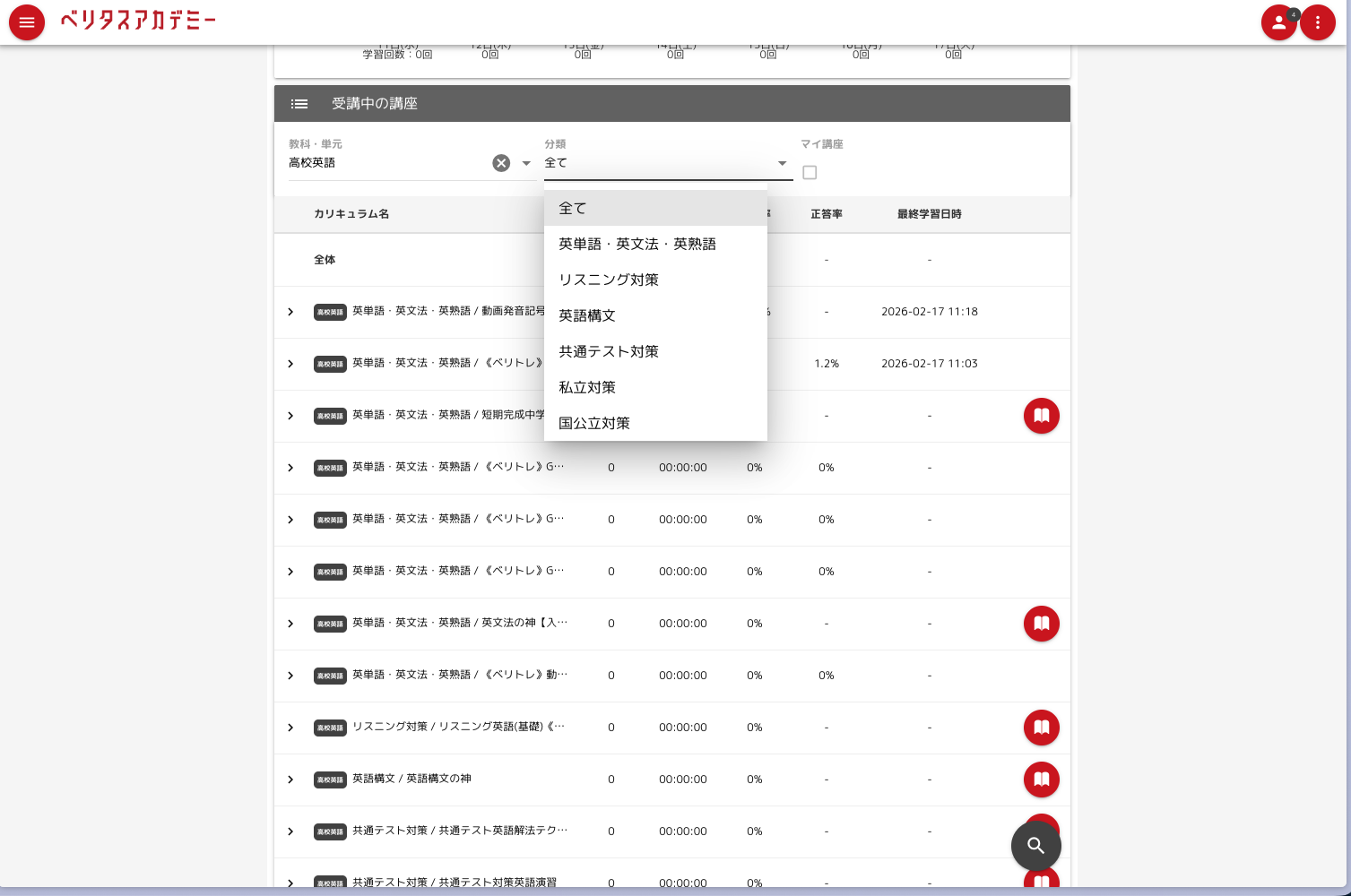
Task: Expand the 動画発音記号 course row chevron
Action: point(290,312)
